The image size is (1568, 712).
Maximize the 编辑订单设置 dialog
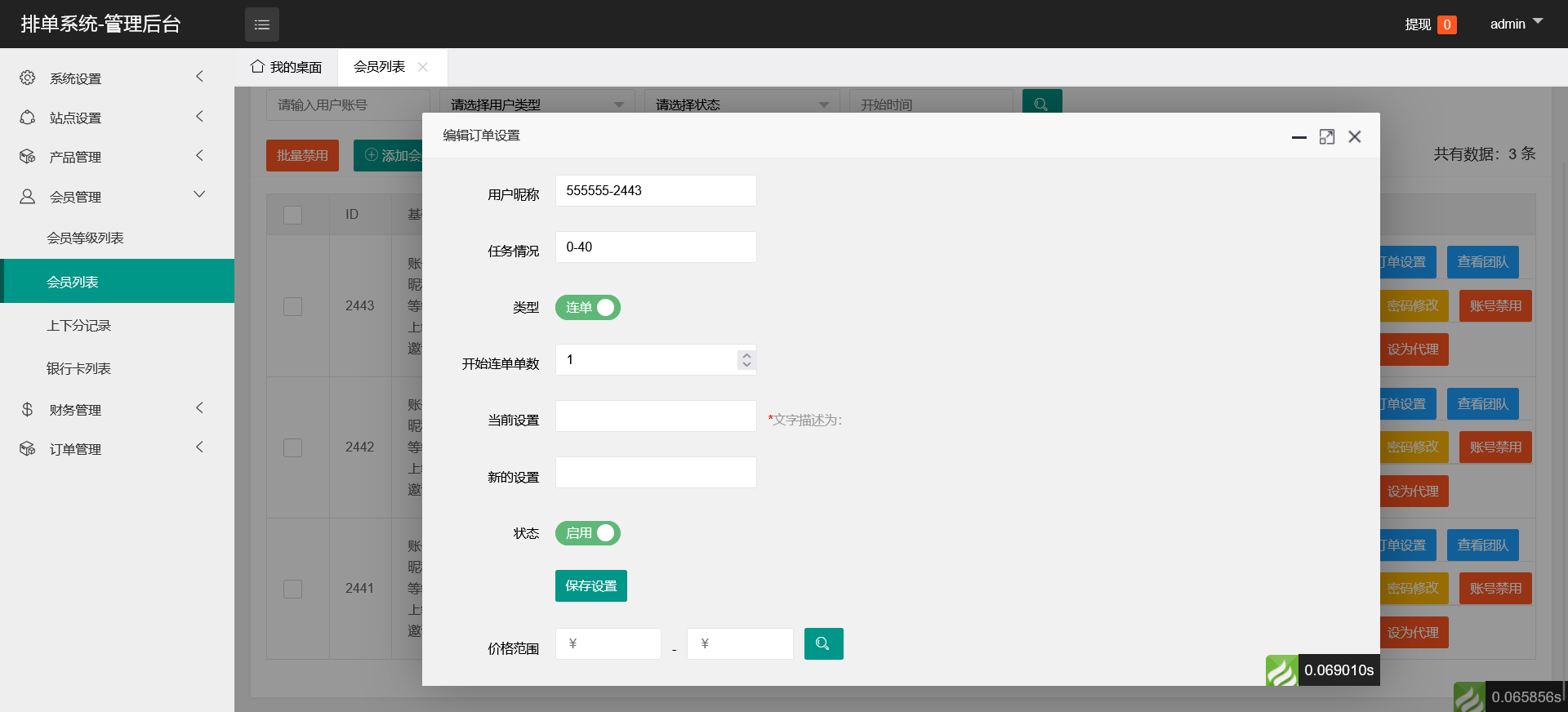(1327, 136)
